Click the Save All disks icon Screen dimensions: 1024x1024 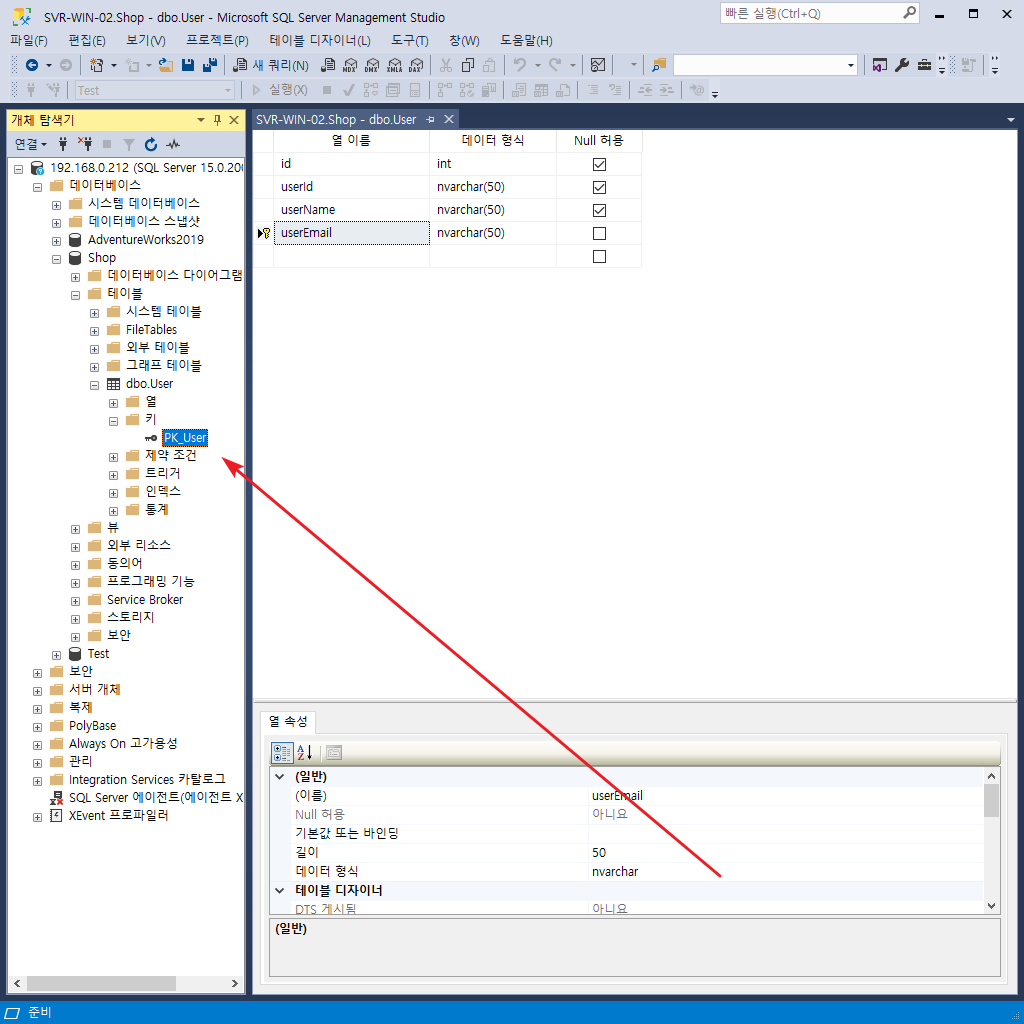[210, 65]
